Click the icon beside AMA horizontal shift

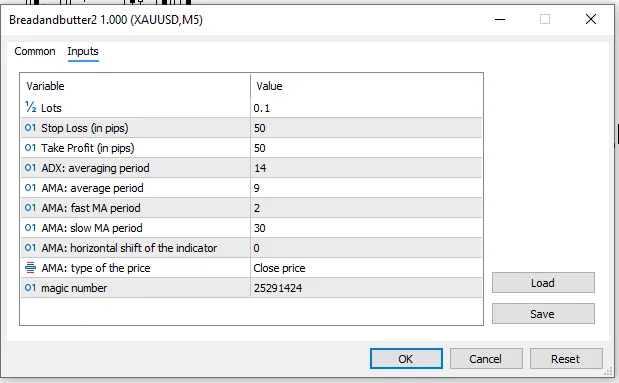click(30, 248)
